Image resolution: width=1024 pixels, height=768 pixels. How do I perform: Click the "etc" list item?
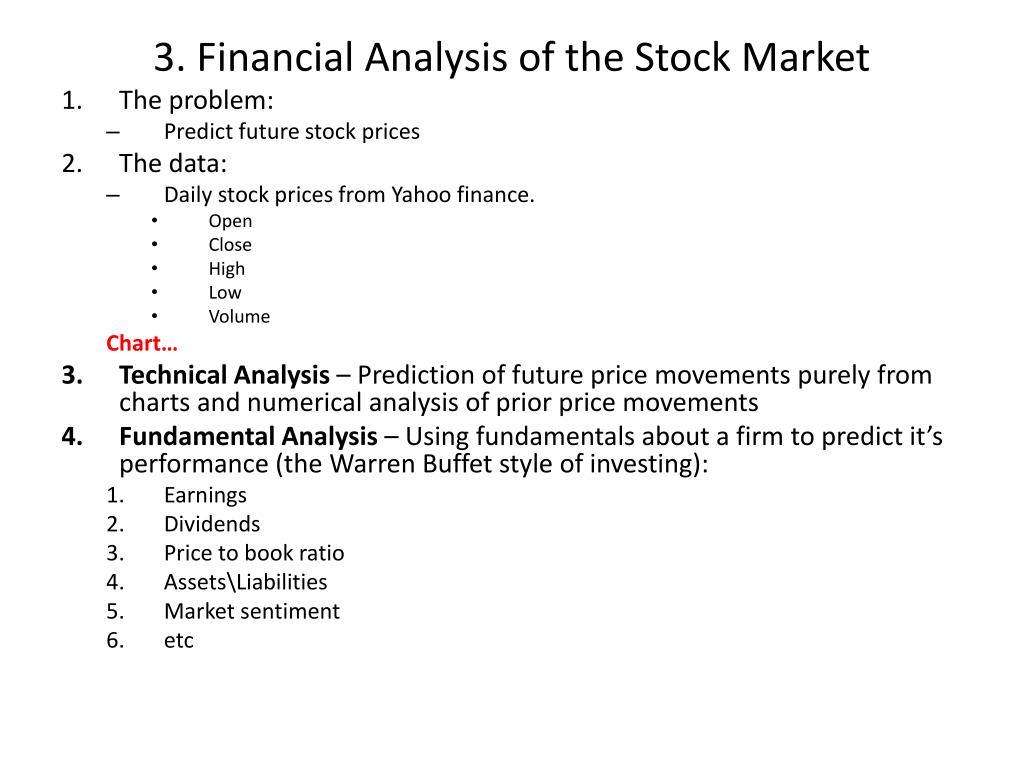tap(178, 641)
